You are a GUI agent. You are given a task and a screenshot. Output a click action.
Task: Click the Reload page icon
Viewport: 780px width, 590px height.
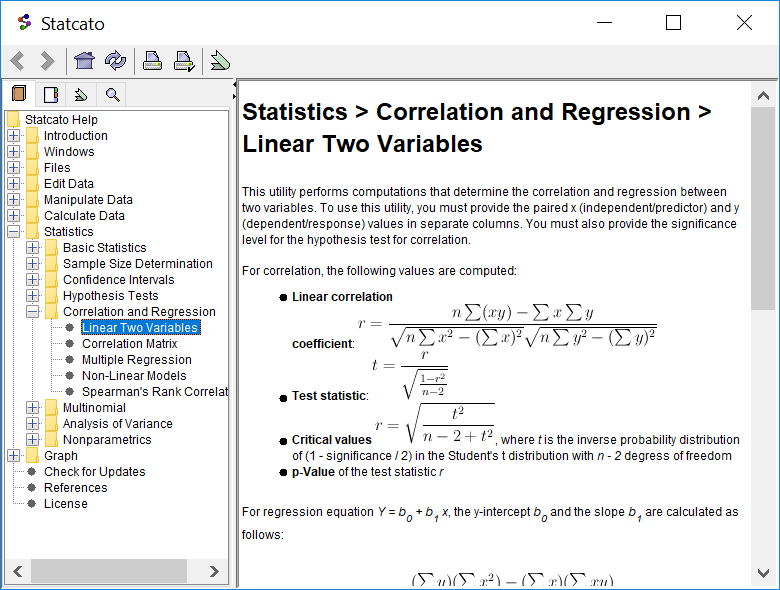(115, 61)
